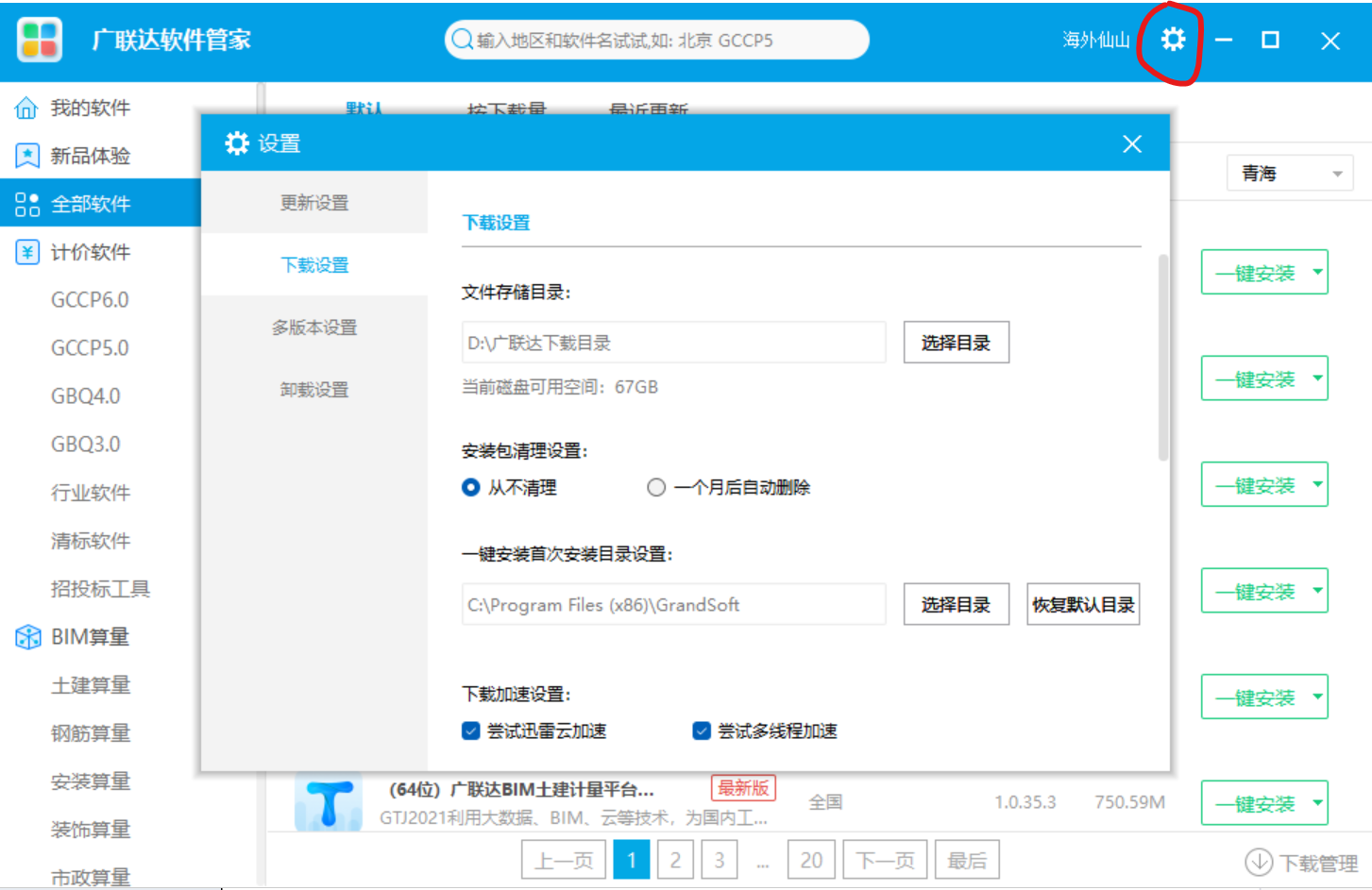This screenshot has width=1372, height=890.
Task: Select GCCP6.0 in the sidebar
Action: [90, 300]
